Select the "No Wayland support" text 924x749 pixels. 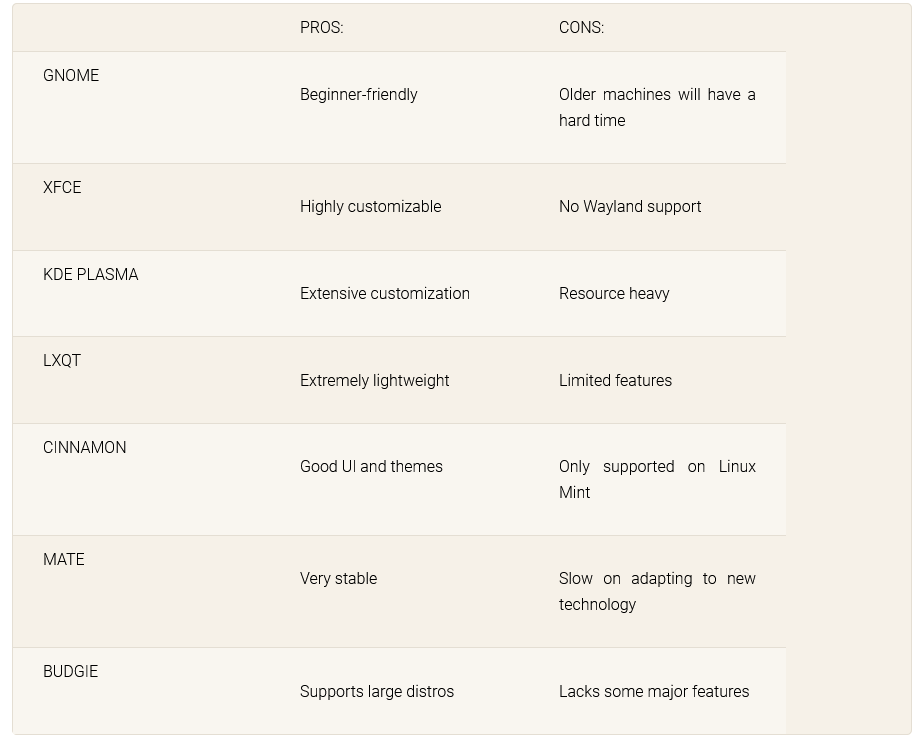(629, 207)
